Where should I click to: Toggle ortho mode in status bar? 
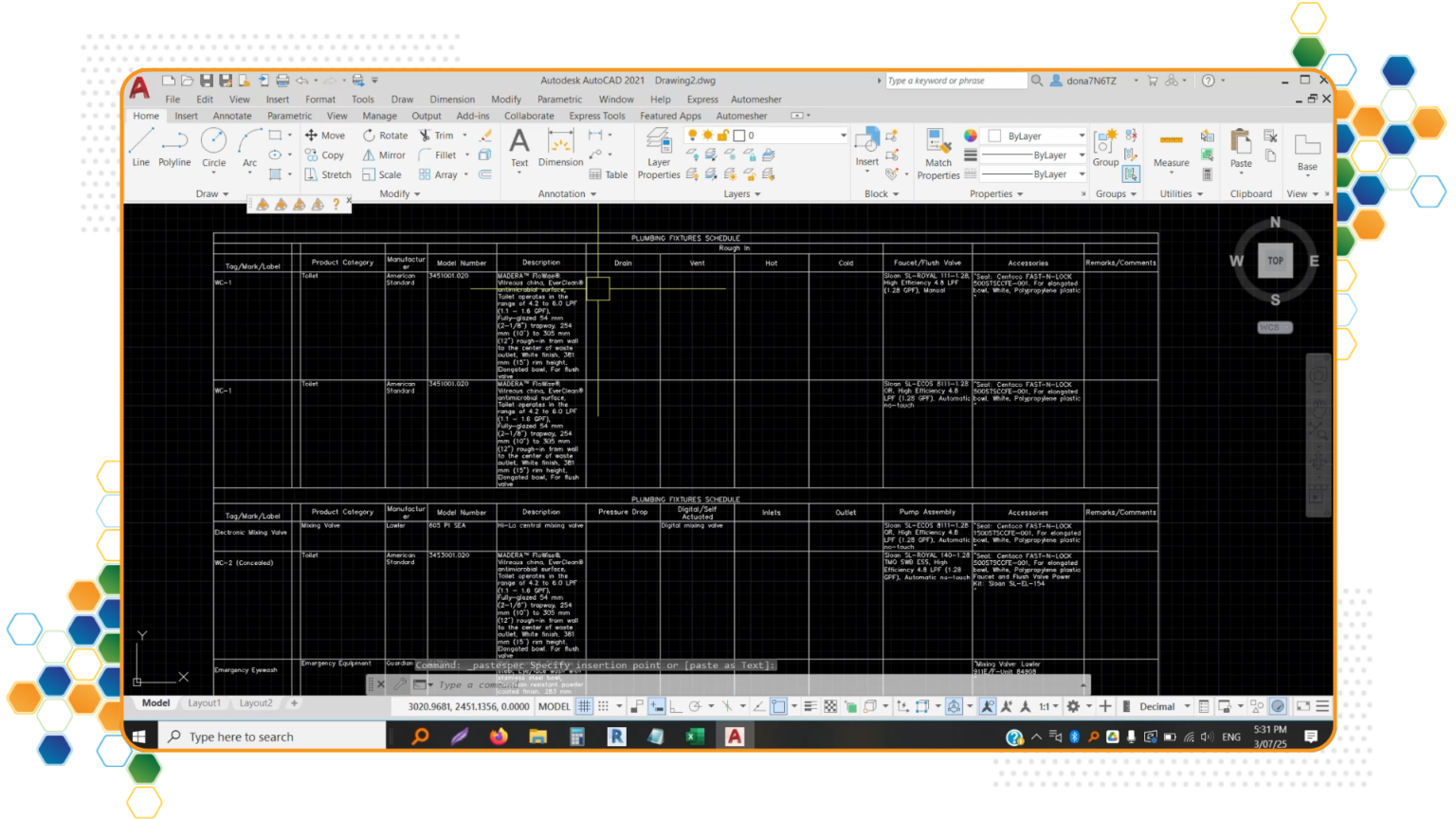click(676, 706)
